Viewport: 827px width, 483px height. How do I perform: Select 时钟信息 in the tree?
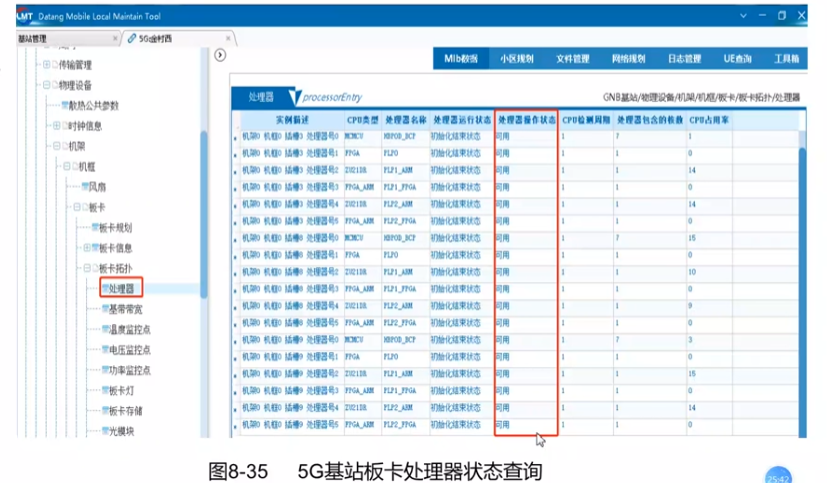pos(85,126)
